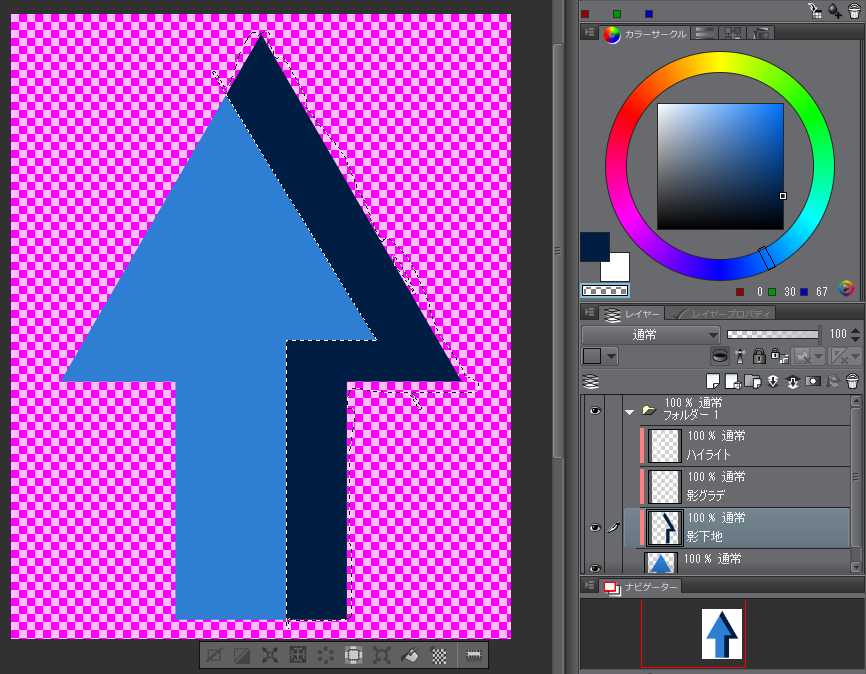Toggle lock transparent pixels
The image size is (866, 674).
point(779,356)
